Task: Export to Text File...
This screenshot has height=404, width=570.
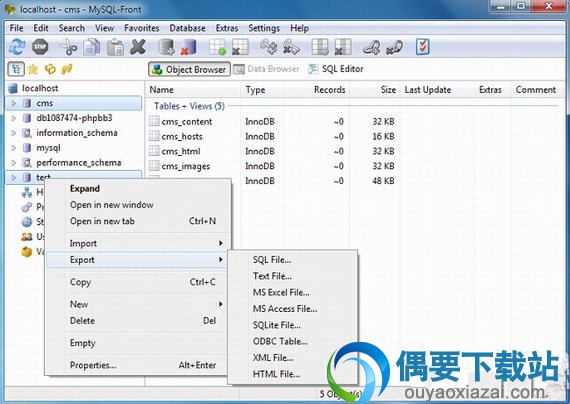Action: (x=293, y=276)
